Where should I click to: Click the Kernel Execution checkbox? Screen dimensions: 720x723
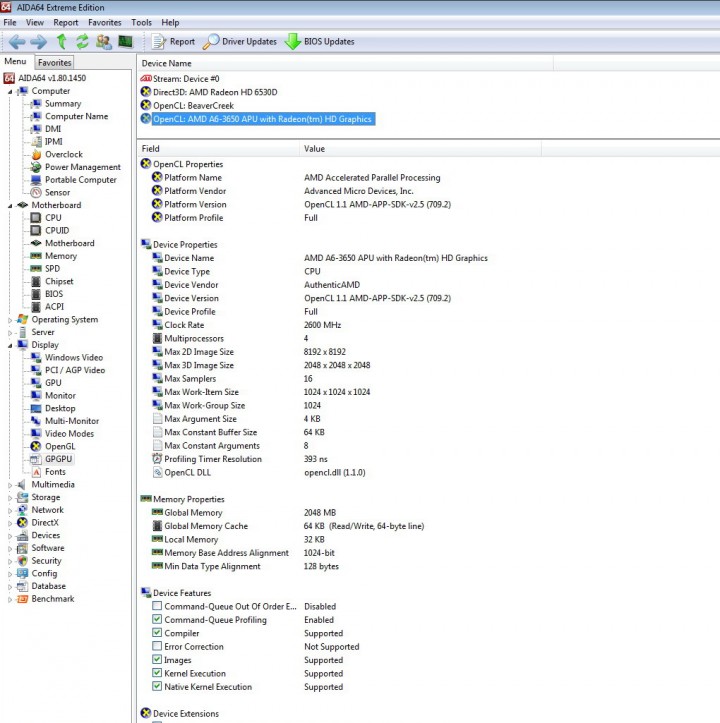(157, 673)
